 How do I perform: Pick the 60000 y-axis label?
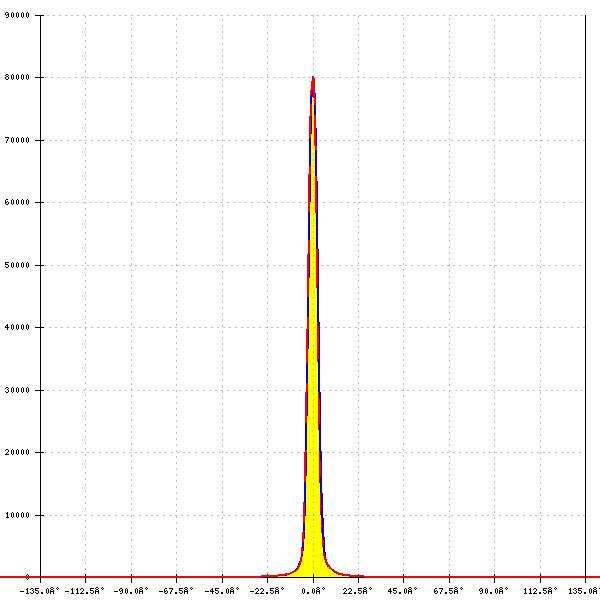pos(17,202)
